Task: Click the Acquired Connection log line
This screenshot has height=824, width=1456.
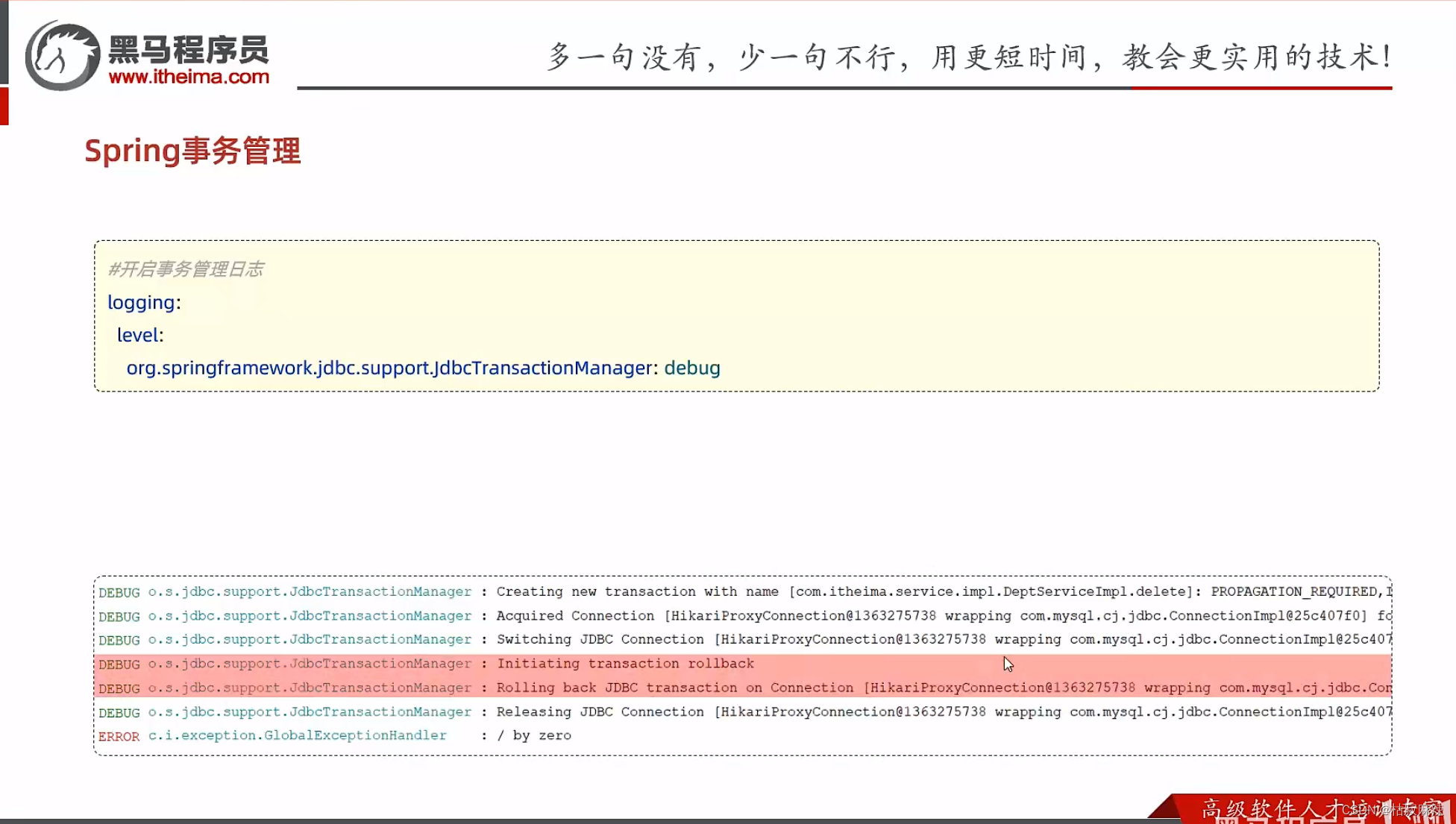Action: 746,616
